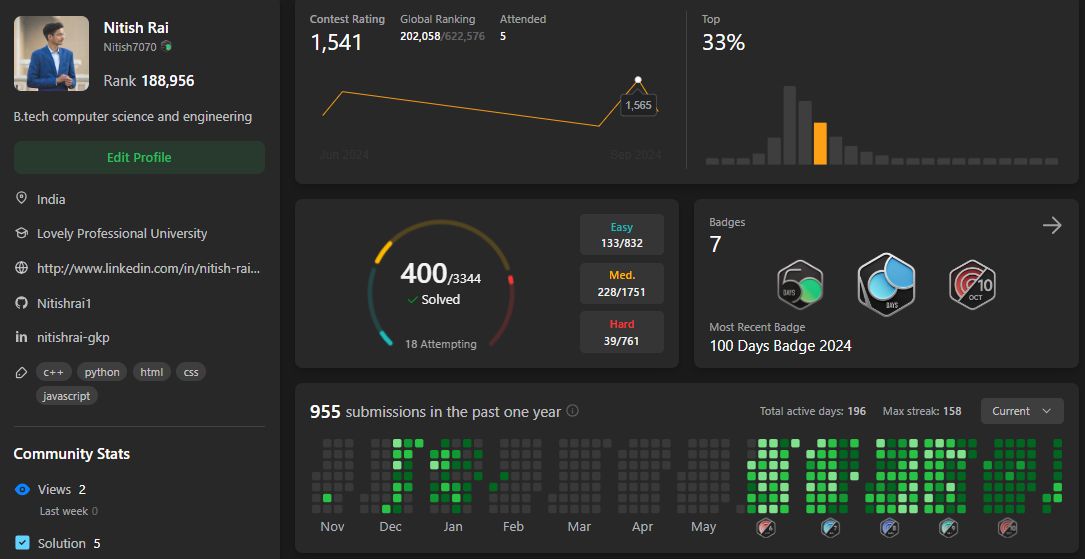The image size is (1085, 559).
Task: Click the verified badge icon beside Nitish7070
Action: coord(166,46)
